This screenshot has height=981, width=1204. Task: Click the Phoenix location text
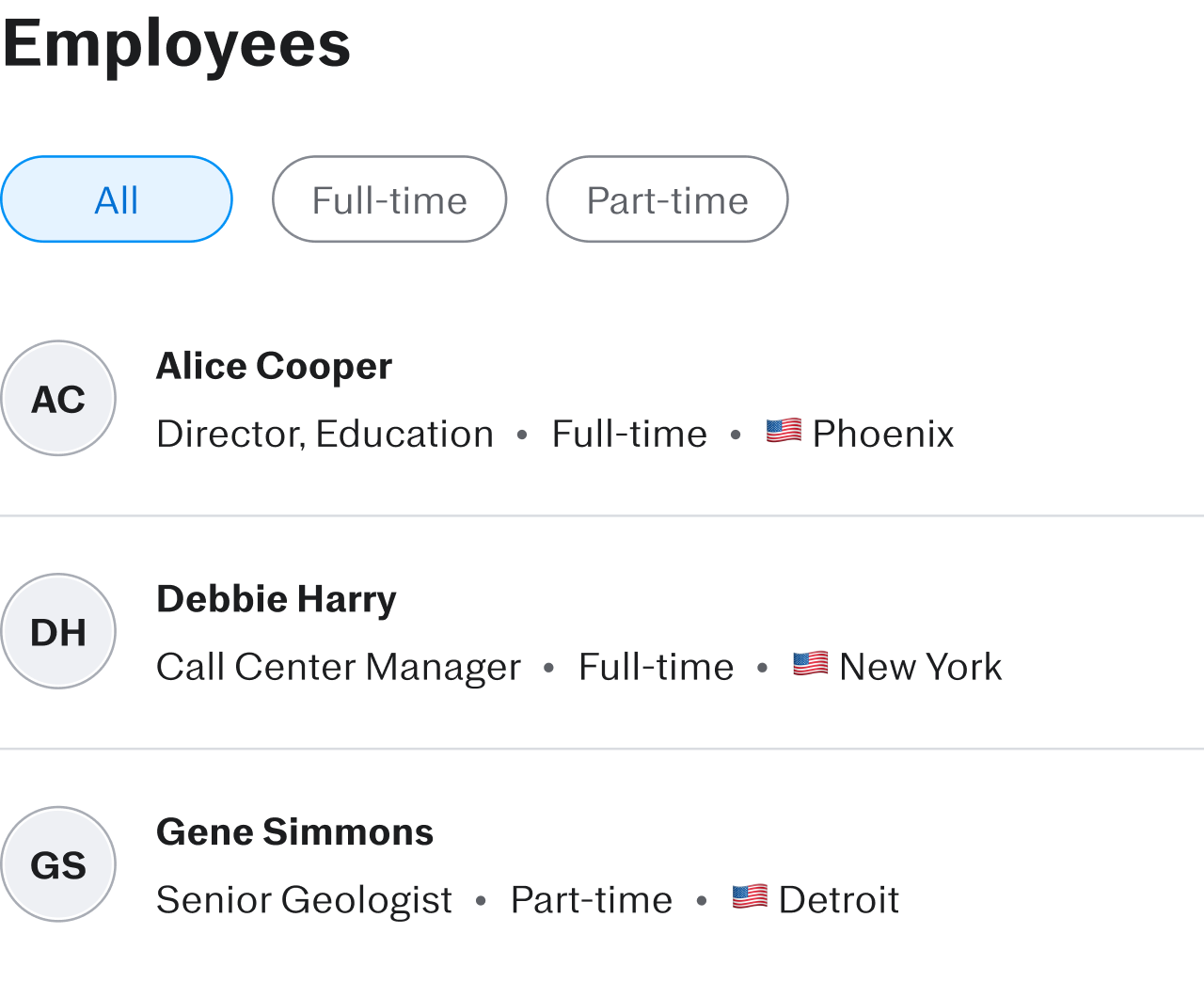pyautogui.click(x=883, y=435)
